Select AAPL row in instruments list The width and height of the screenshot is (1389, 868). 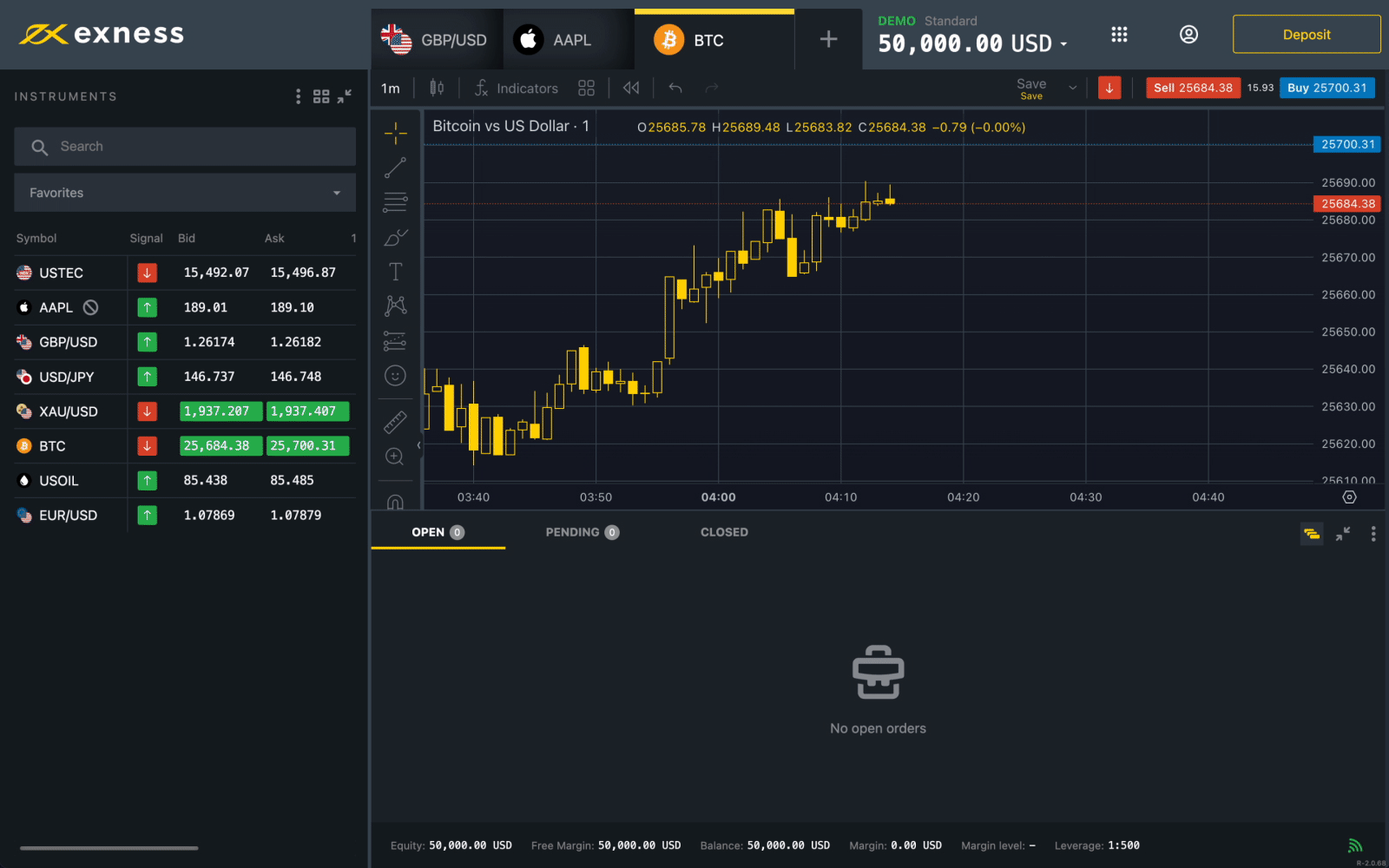tap(185, 307)
